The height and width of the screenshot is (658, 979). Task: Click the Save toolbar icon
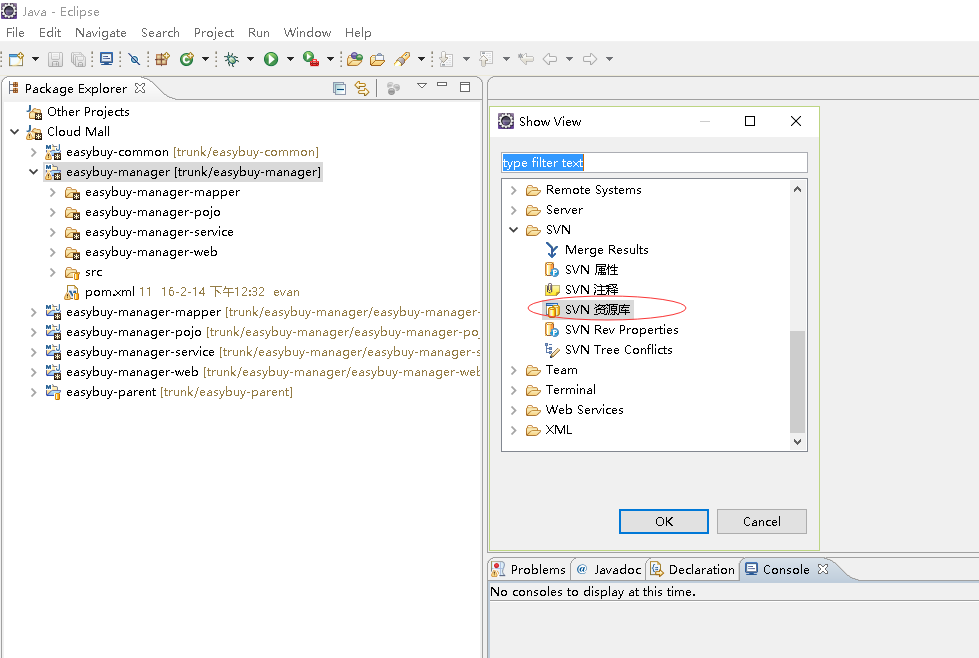[56, 59]
